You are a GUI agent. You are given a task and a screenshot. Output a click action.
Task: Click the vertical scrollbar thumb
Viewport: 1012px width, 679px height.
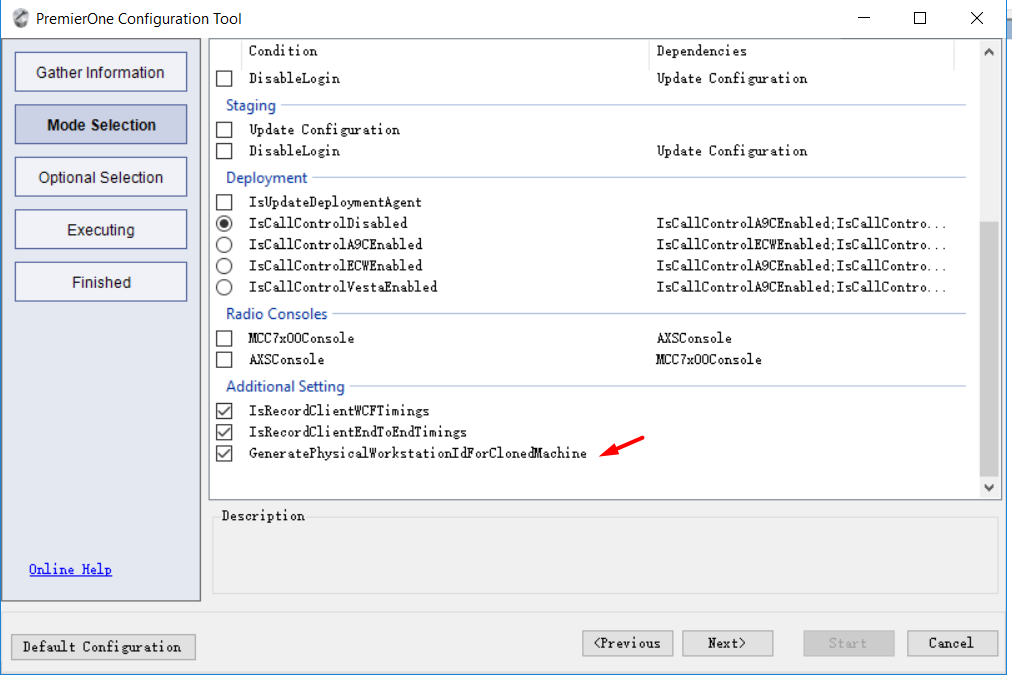pyautogui.click(x=989, y=349)
